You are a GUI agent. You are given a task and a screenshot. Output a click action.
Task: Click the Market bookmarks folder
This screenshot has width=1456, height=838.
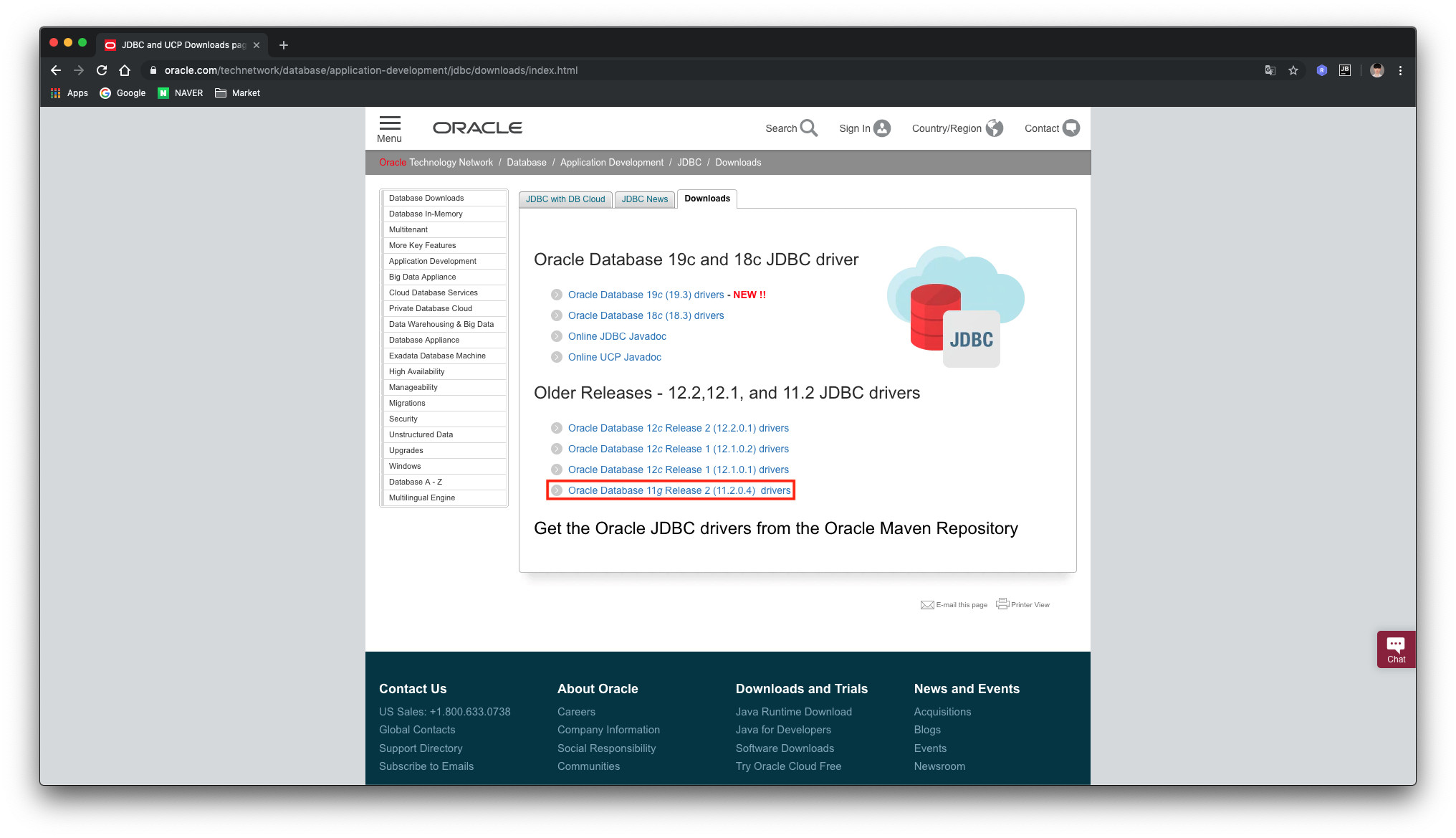[x=238, y=92]
